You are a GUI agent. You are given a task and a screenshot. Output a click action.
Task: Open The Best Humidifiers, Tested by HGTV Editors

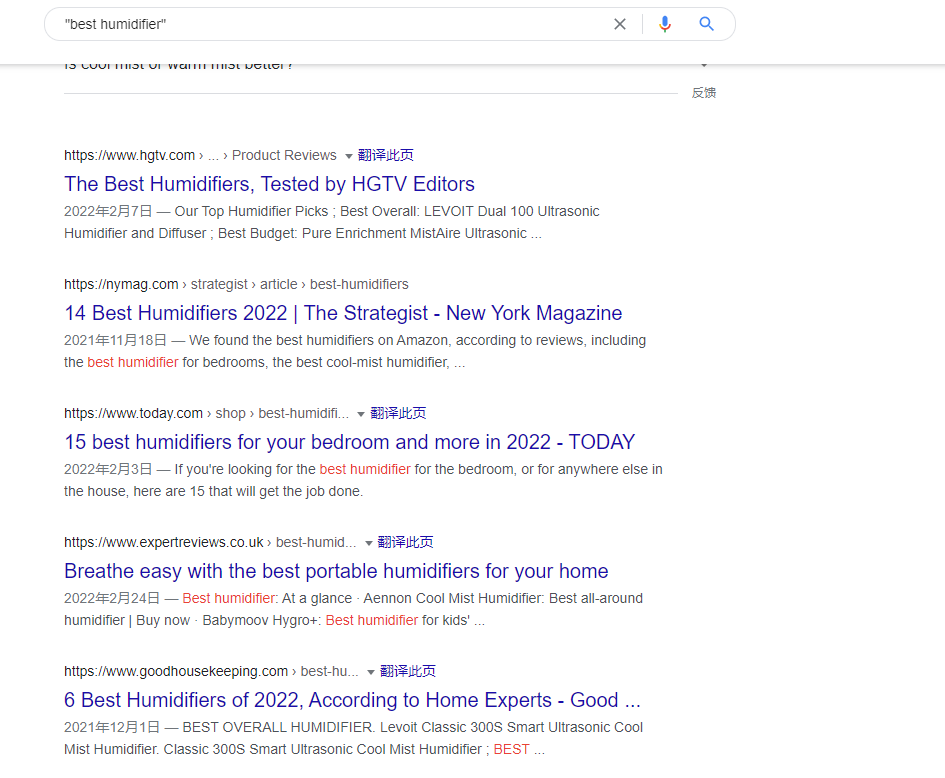click(269, 184)
